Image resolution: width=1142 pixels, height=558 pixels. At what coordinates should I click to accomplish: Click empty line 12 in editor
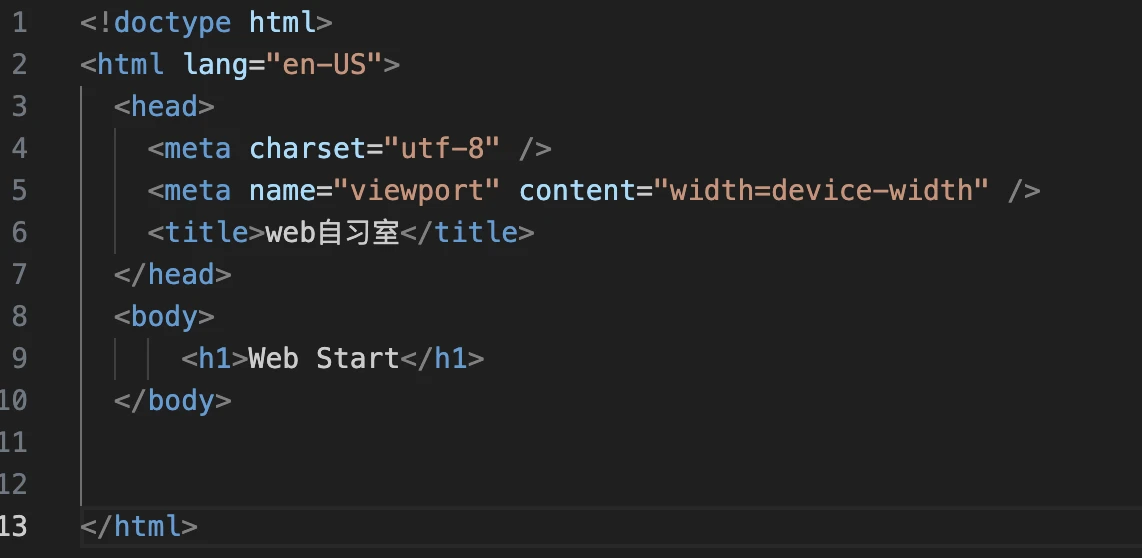(612, 484)
